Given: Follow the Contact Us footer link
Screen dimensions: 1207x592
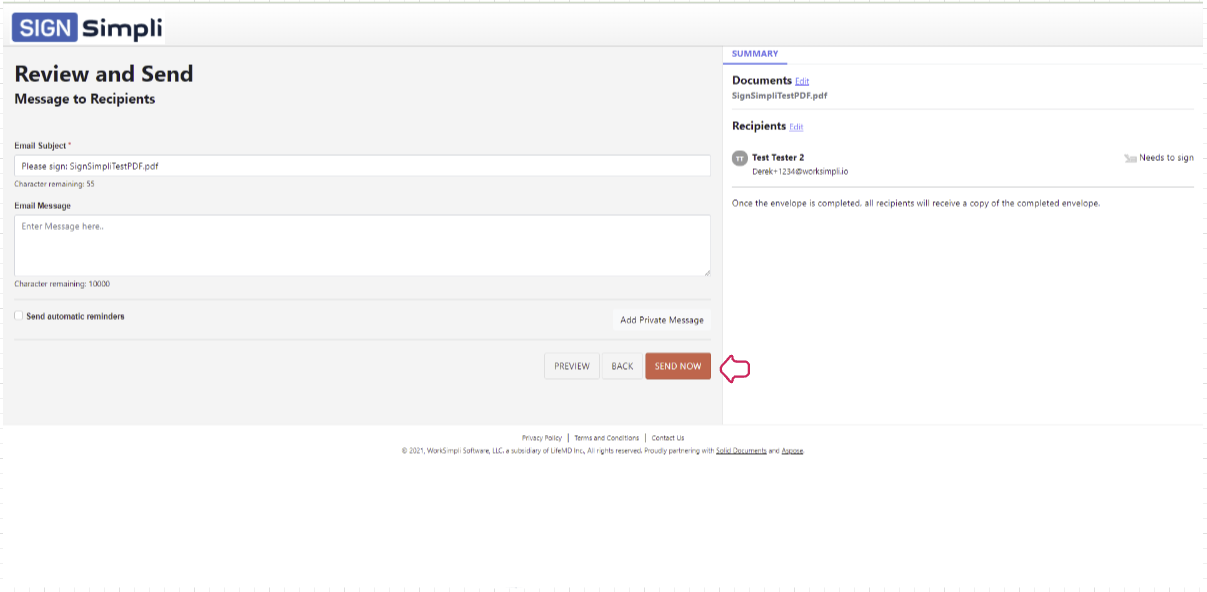Looking at the screenshot, I should (668, 438).
